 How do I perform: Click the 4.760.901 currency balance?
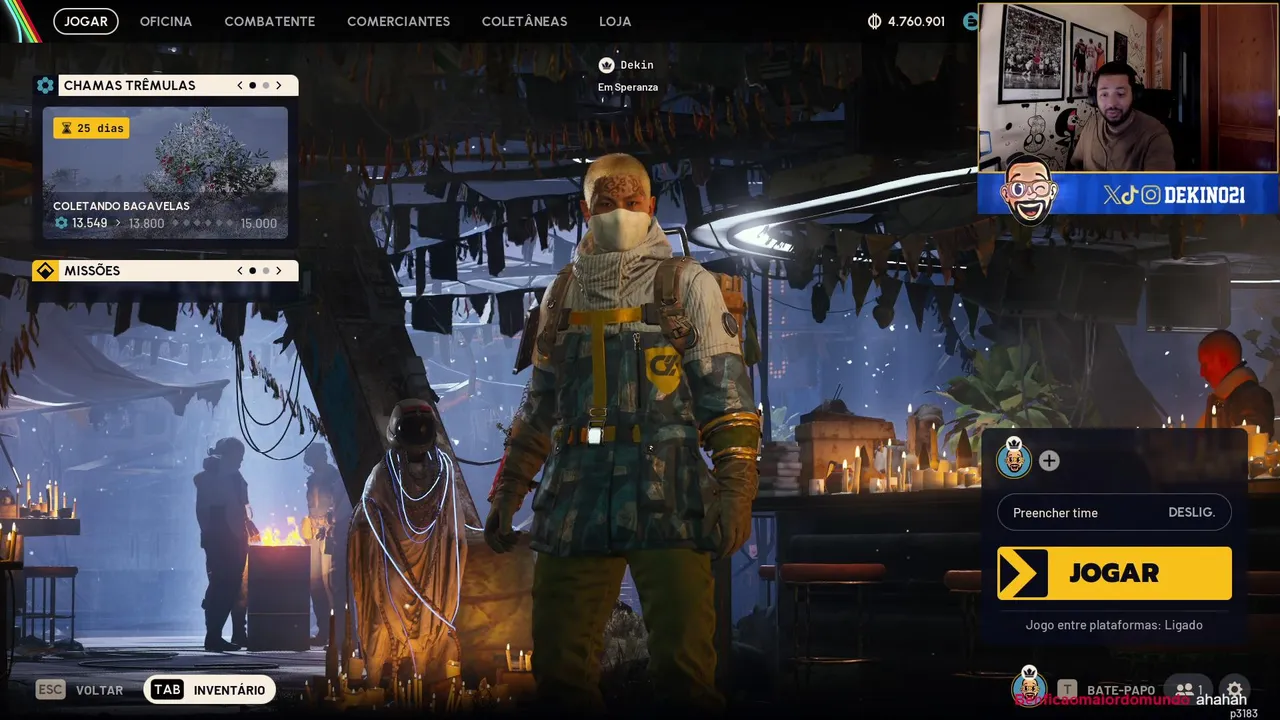(916, 21)
